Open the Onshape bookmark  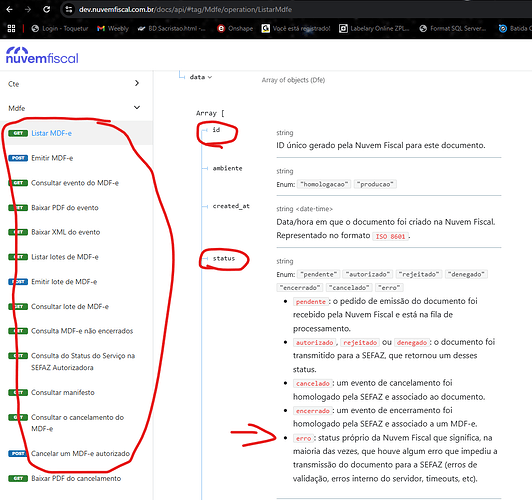point(235,28)
